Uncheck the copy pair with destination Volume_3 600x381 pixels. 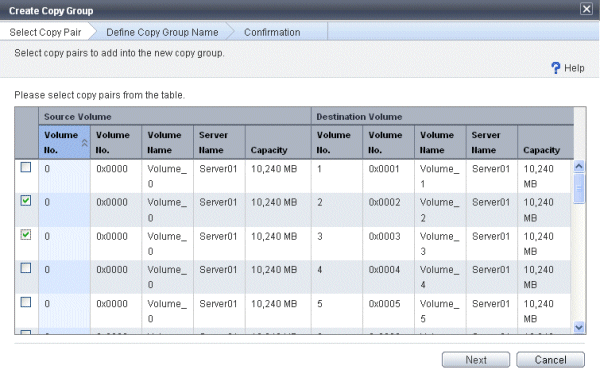(26, 234)
